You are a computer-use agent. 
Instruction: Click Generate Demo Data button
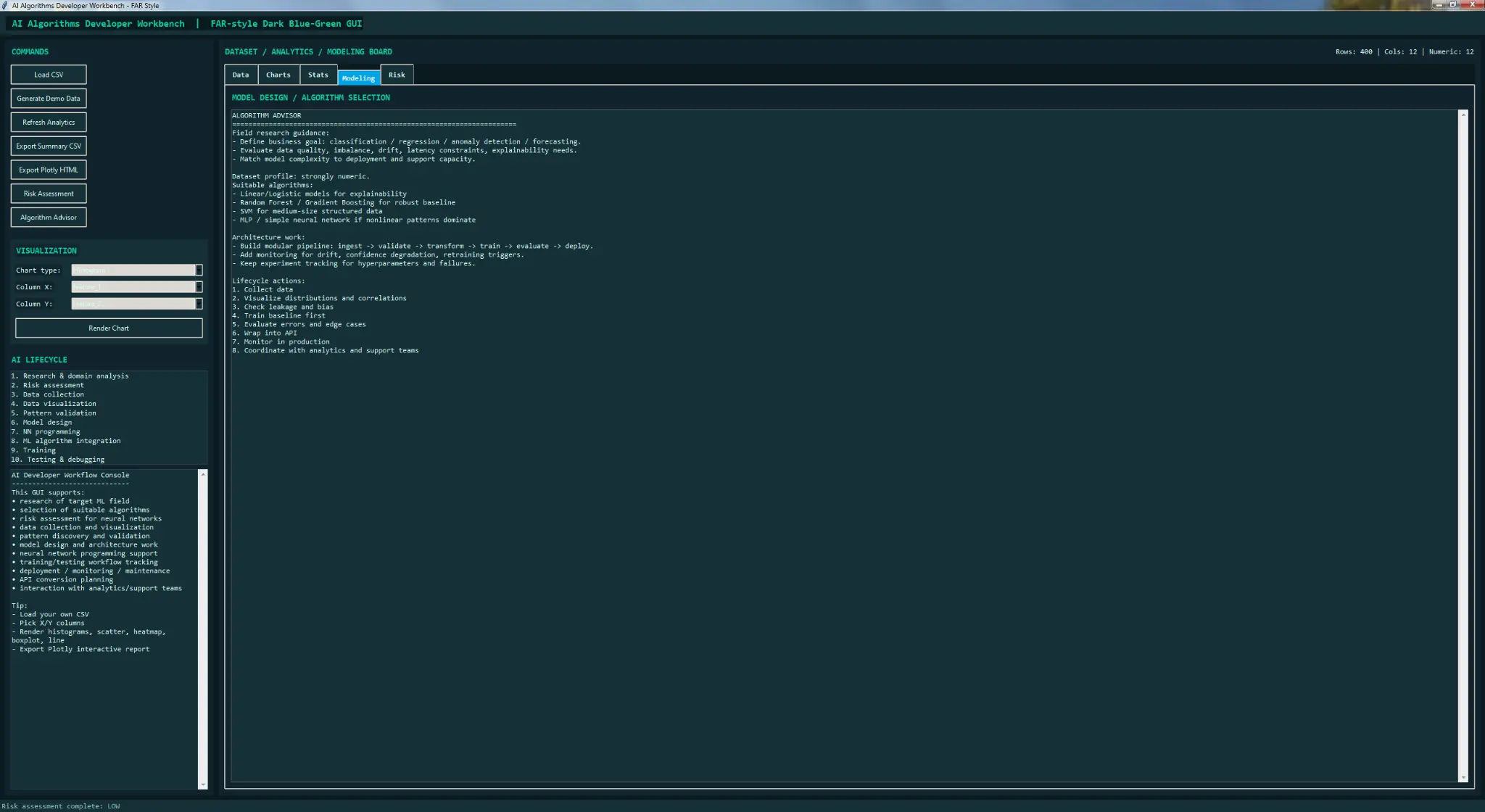(49, 99)
